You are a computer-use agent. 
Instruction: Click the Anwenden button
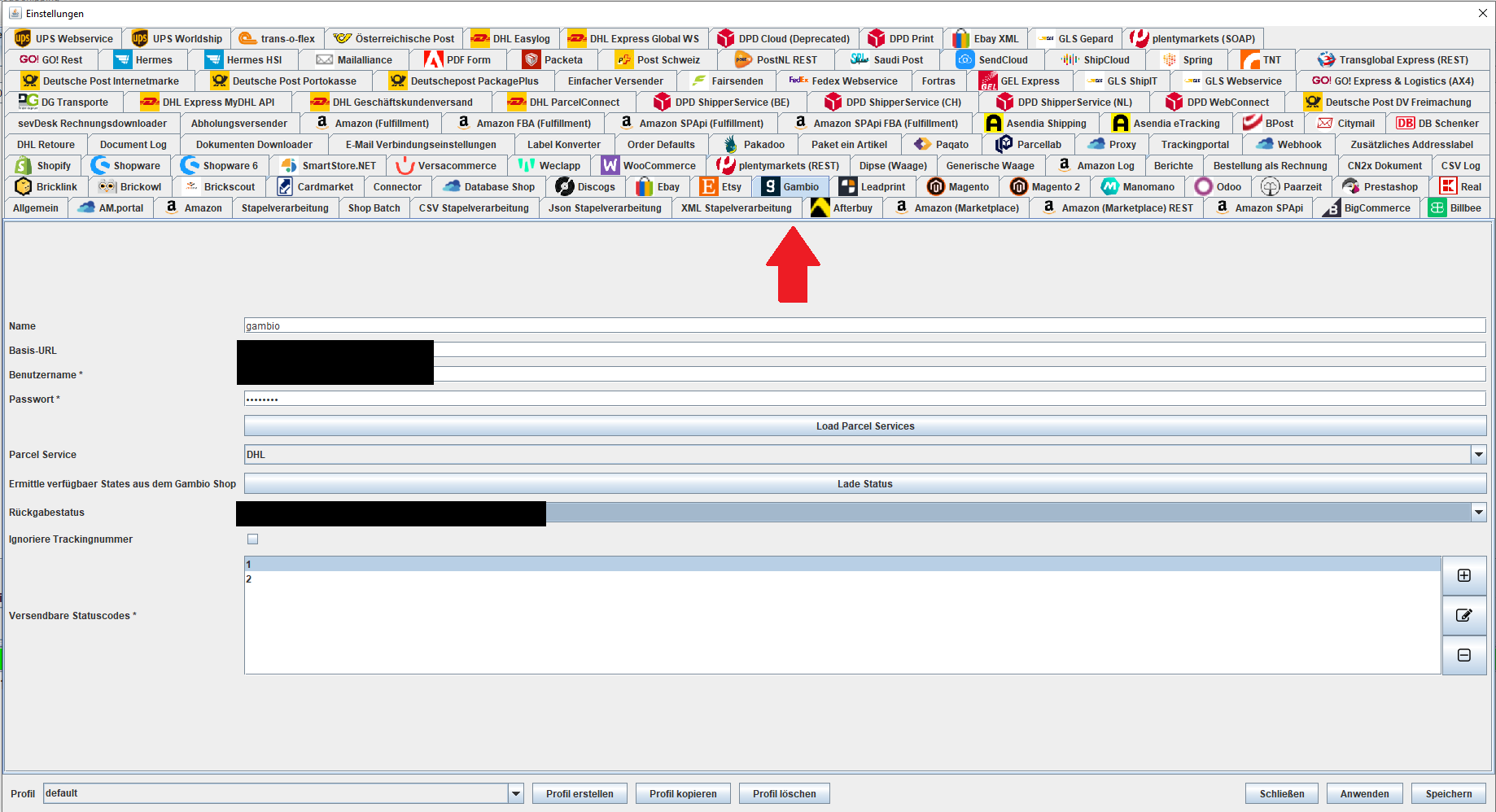pyautogui.click(x=1365, y=793)
